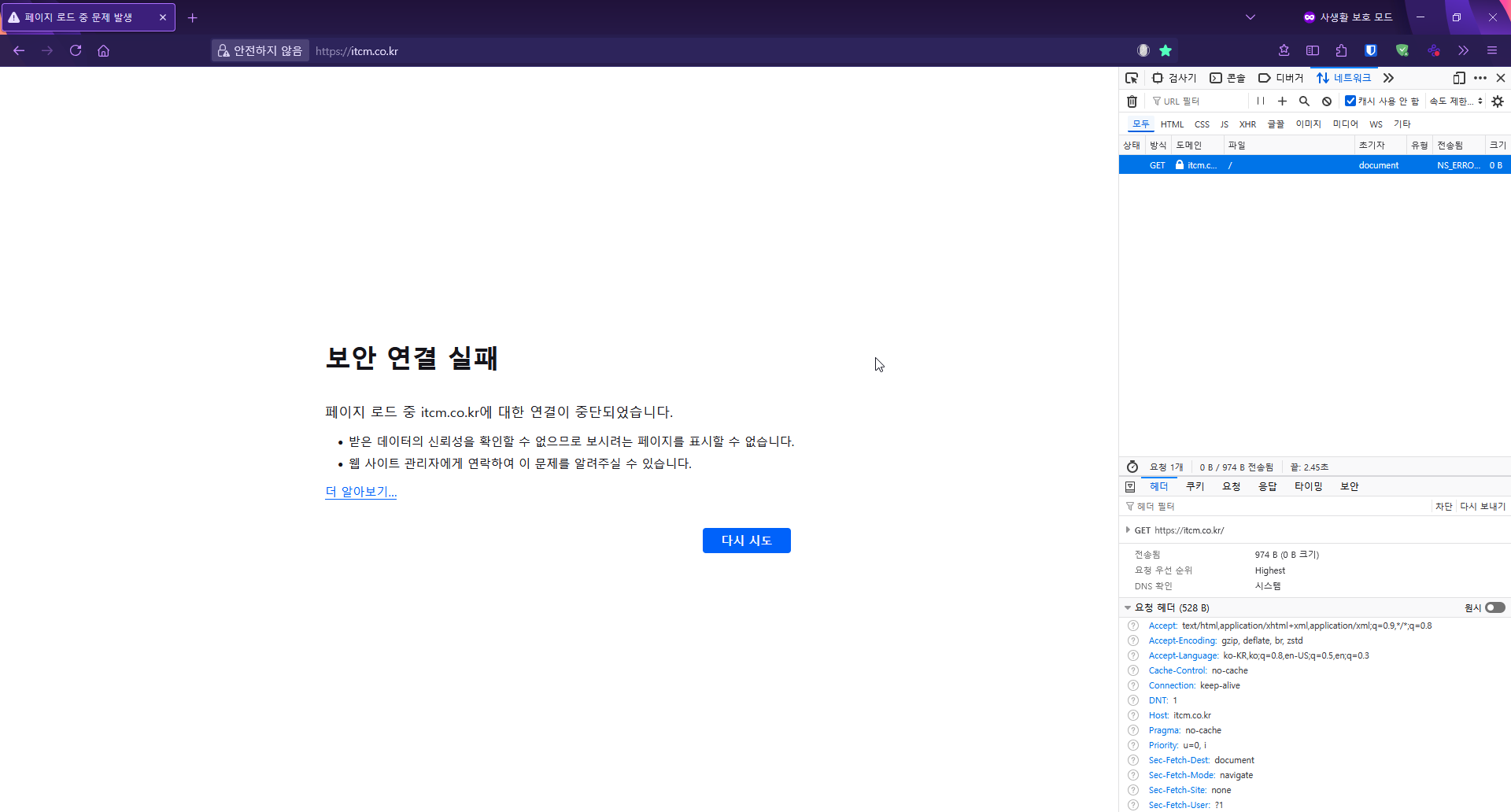Open network search magnifier

[x=1304, y=101]
